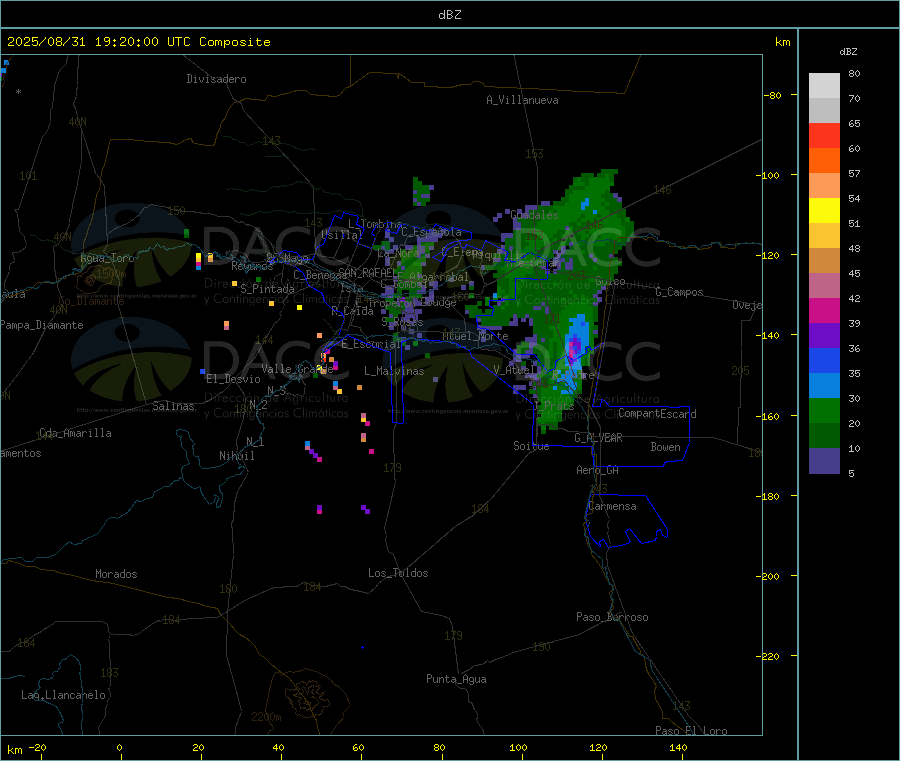Click the A_Villanueva map label
This screenshot has height=761, width=900.
coord(522,100)
